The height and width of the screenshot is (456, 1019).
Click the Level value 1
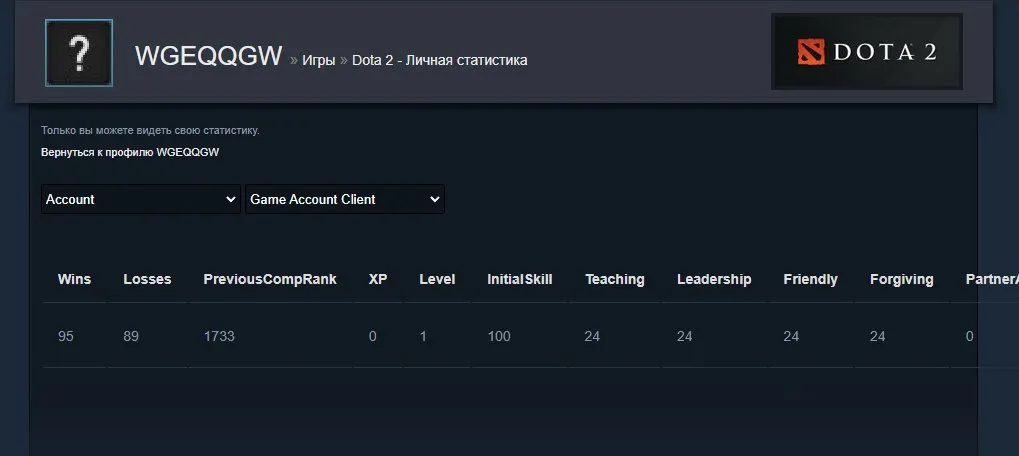[x=423, y=336]
